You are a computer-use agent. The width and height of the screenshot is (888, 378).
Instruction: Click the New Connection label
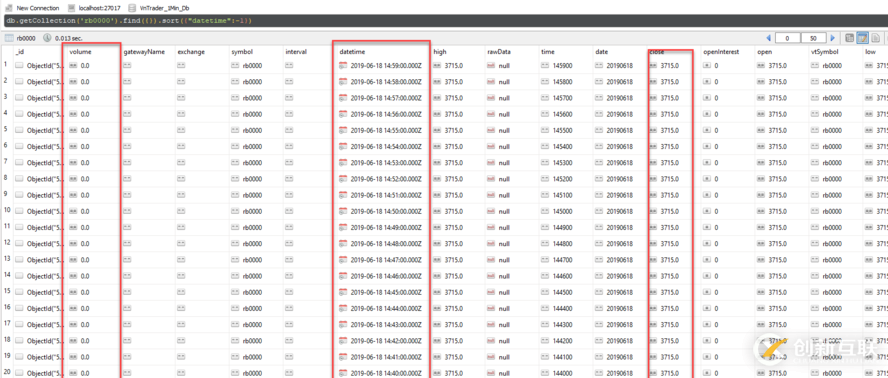click(x=38, y=8)
